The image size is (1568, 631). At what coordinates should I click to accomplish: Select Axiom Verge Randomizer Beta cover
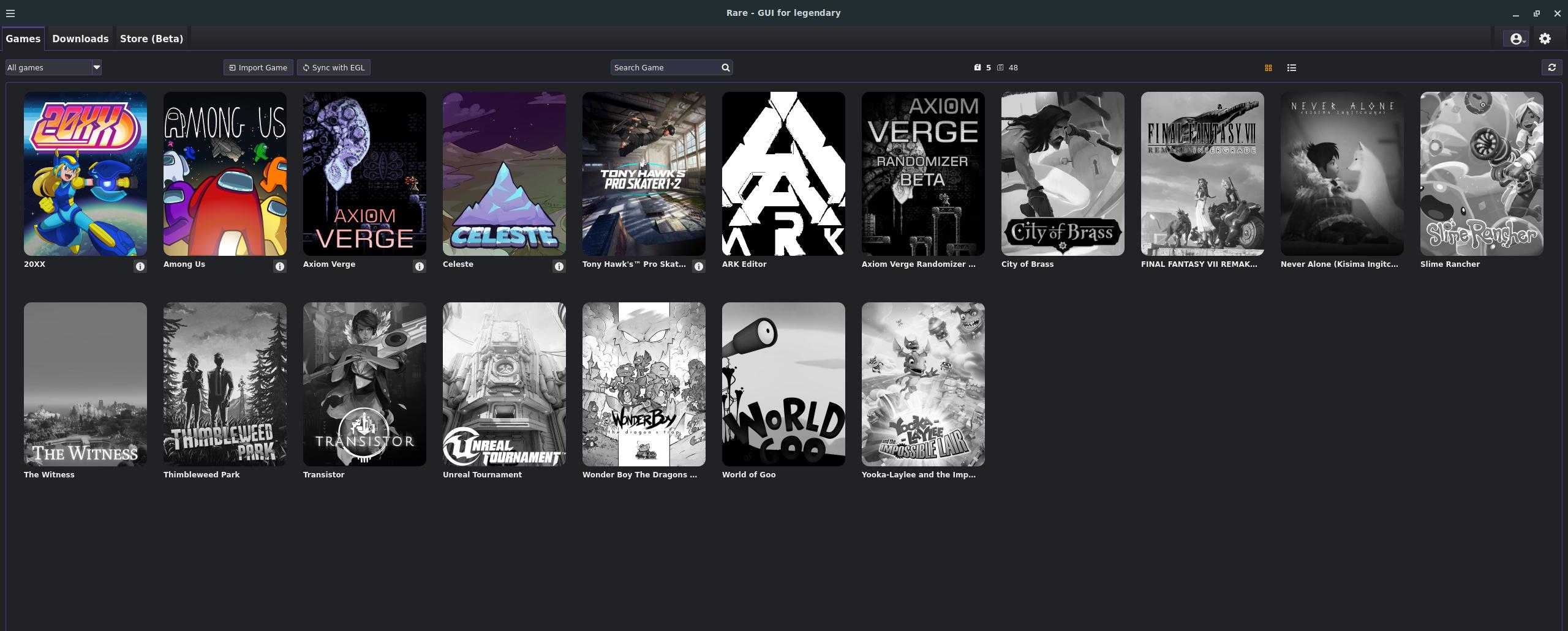pos(923,174)
